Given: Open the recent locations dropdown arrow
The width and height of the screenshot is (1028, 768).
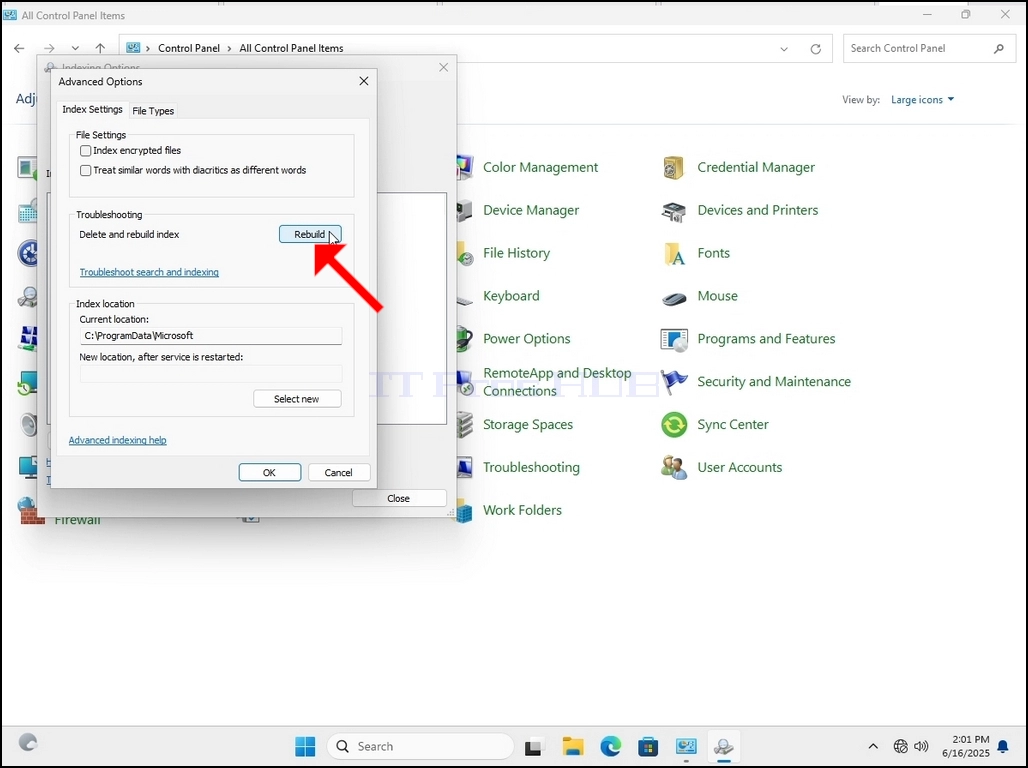Looking at the screenshot, I should [x=75, y=49].
